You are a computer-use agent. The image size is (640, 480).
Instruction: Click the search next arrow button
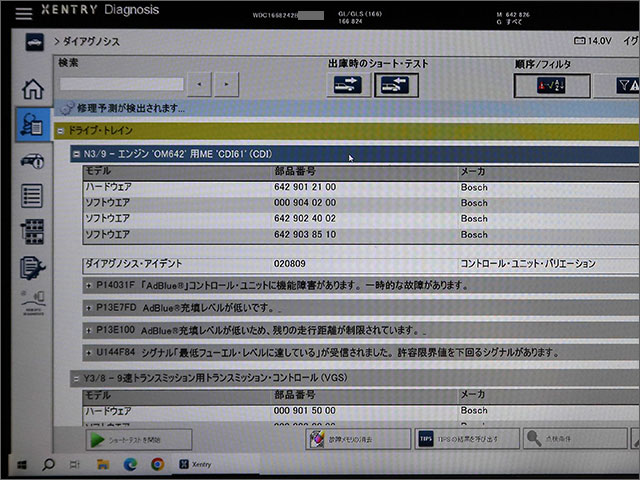coord(227,84)
